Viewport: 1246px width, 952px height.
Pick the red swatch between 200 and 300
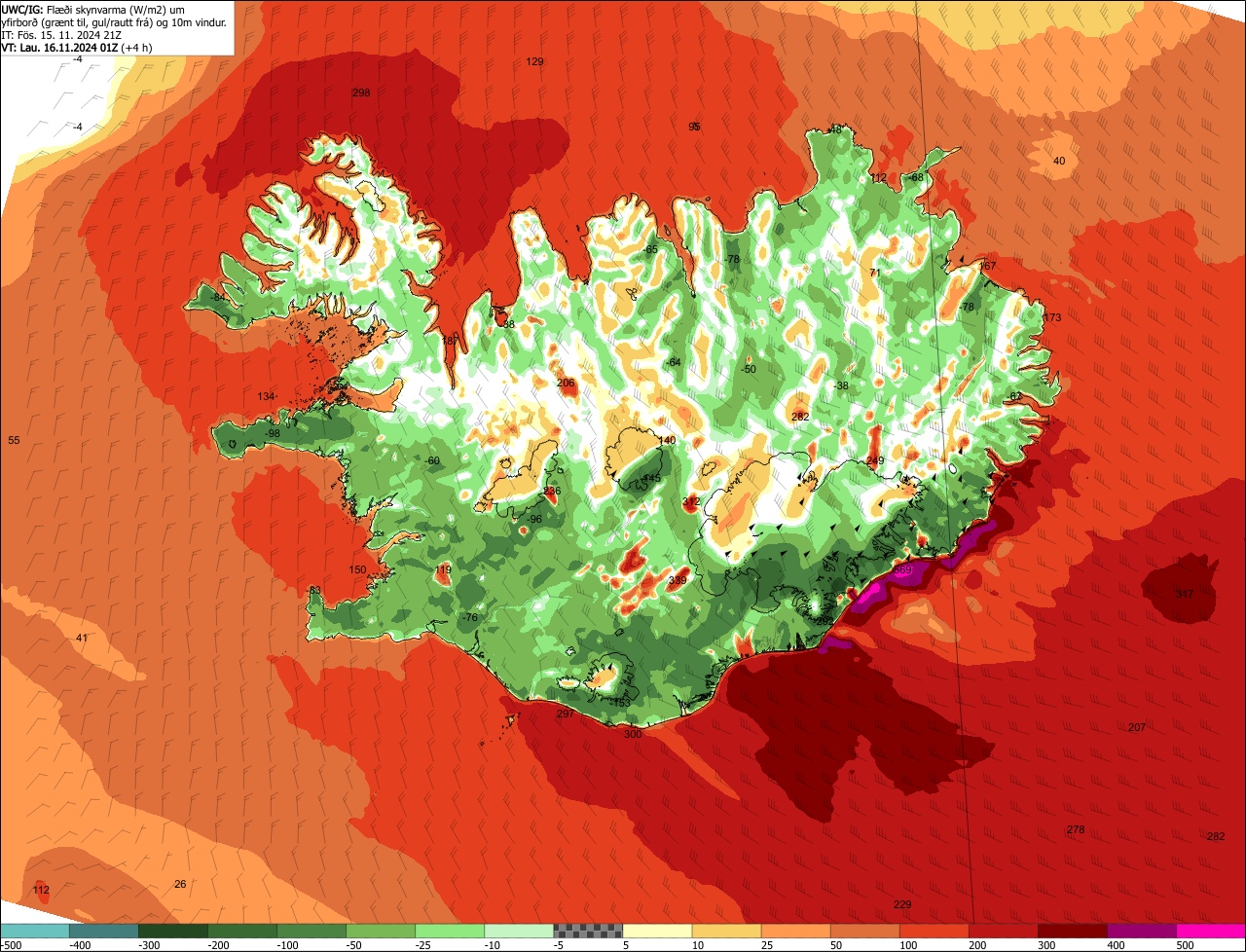1003,931
